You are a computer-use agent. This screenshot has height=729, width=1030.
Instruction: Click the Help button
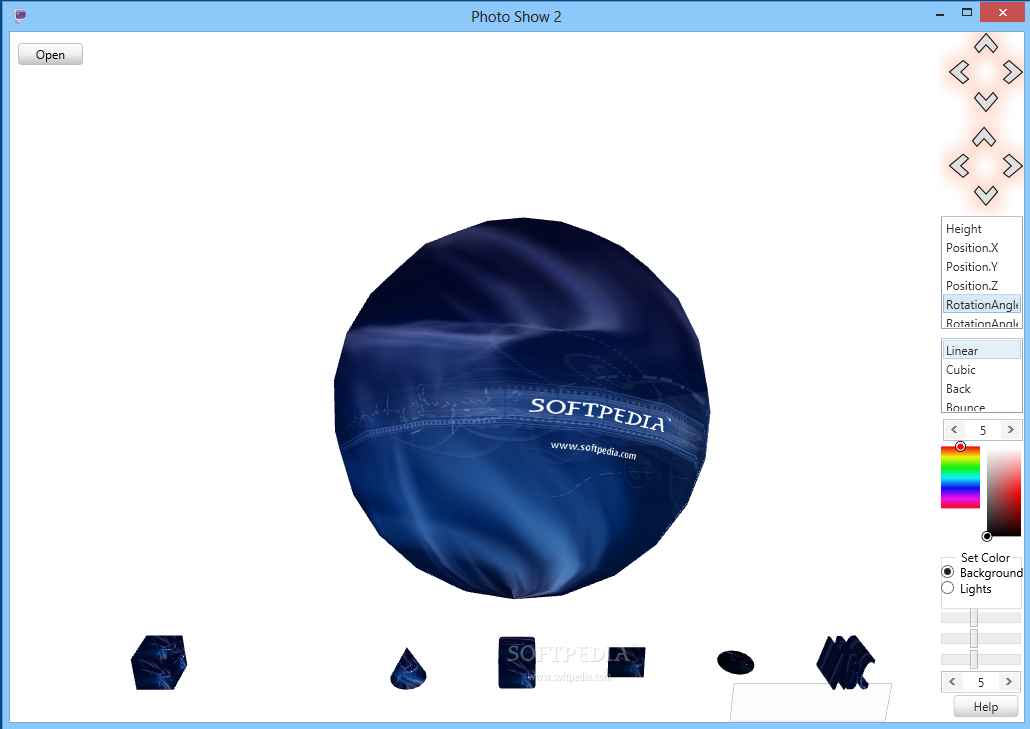pyautogui.click(x=985, y=707)
